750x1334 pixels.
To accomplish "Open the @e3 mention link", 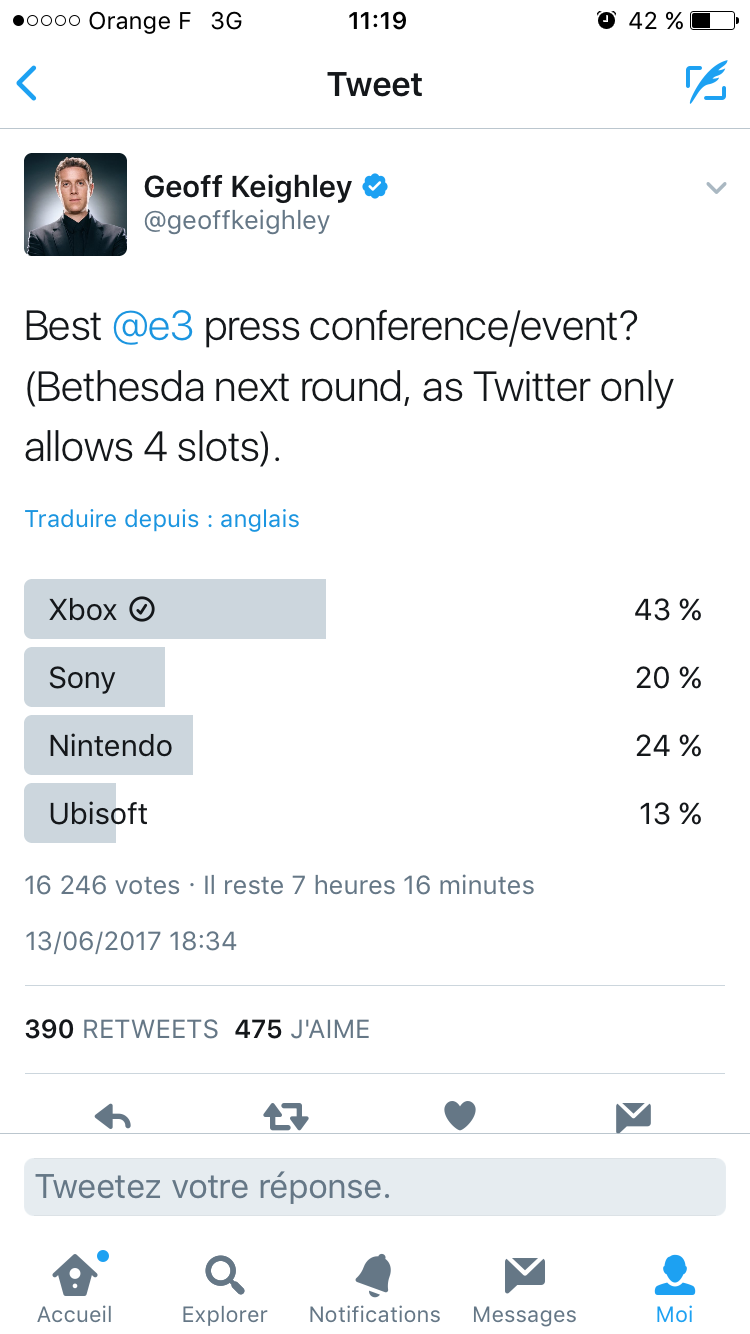I will [153, 327].
